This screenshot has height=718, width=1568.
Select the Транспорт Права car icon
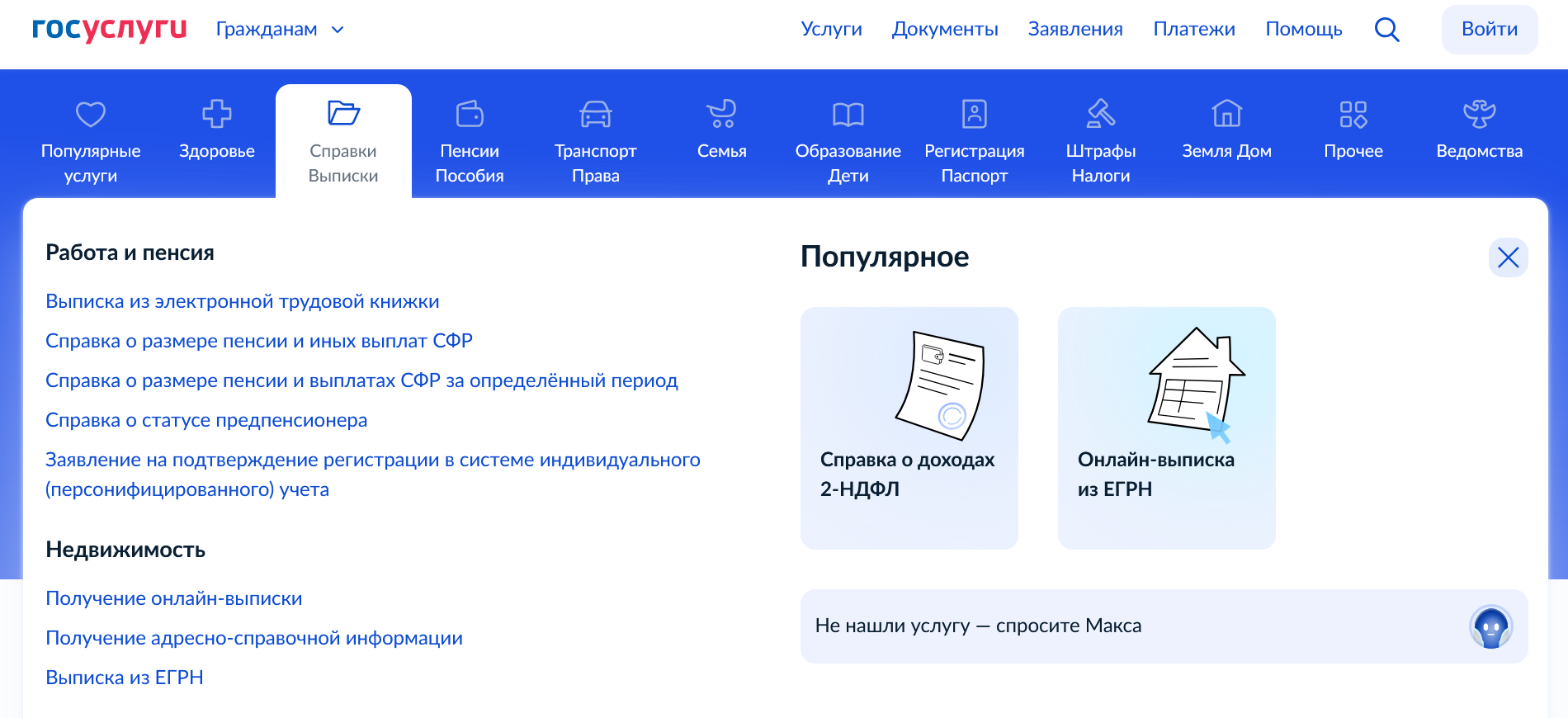coord(595,114)
